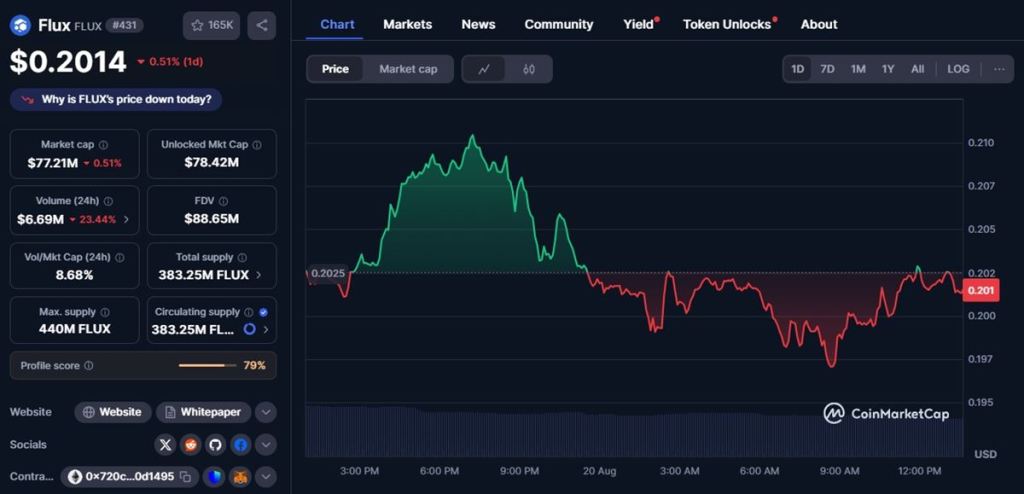Click the red 0.201 current price tag

tap(981, 290)
